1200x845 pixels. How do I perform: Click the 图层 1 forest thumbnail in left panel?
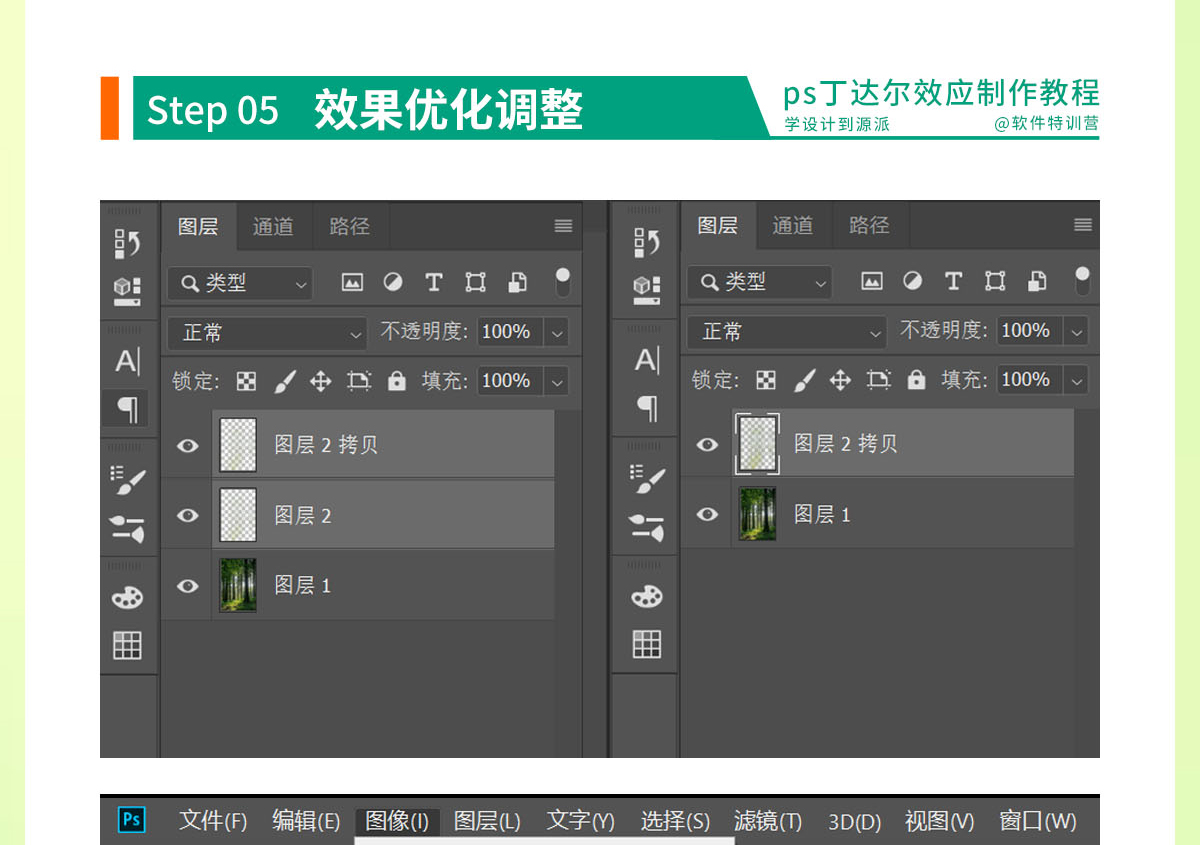pyautogui.click(x=238, y=585)
